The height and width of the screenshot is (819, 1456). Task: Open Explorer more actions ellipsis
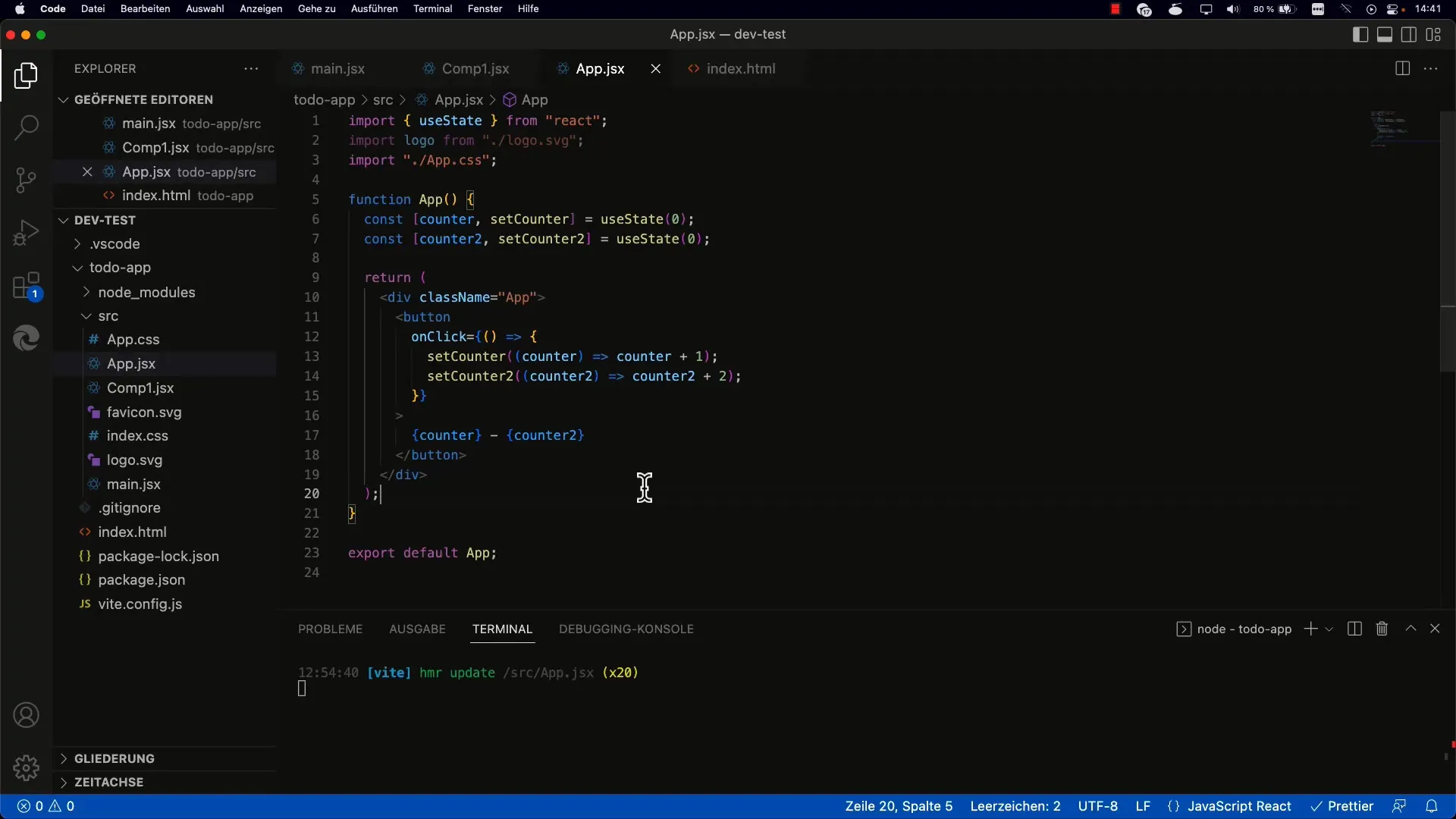[251, 68]
